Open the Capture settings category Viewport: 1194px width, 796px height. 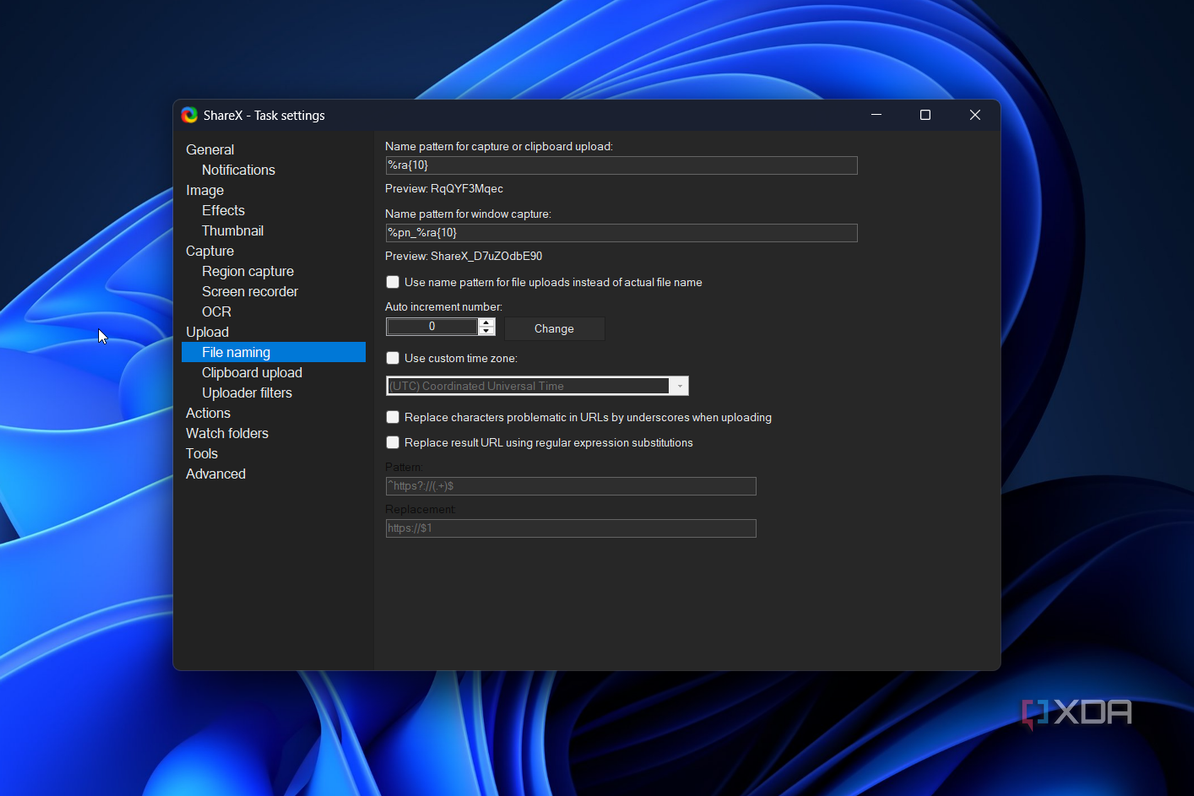point(209,251)
